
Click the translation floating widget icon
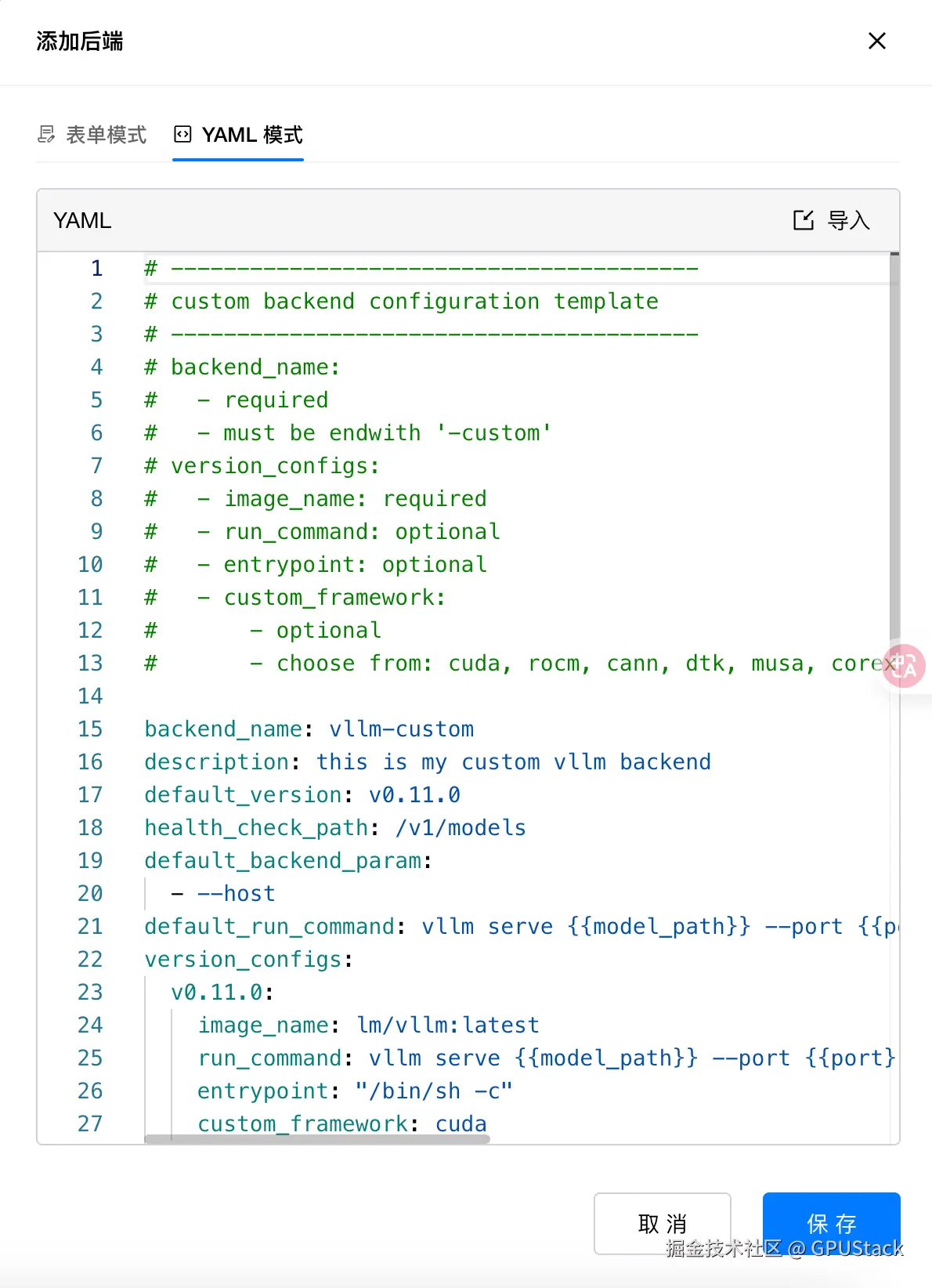pyautogui.click(x=904, y=666)
